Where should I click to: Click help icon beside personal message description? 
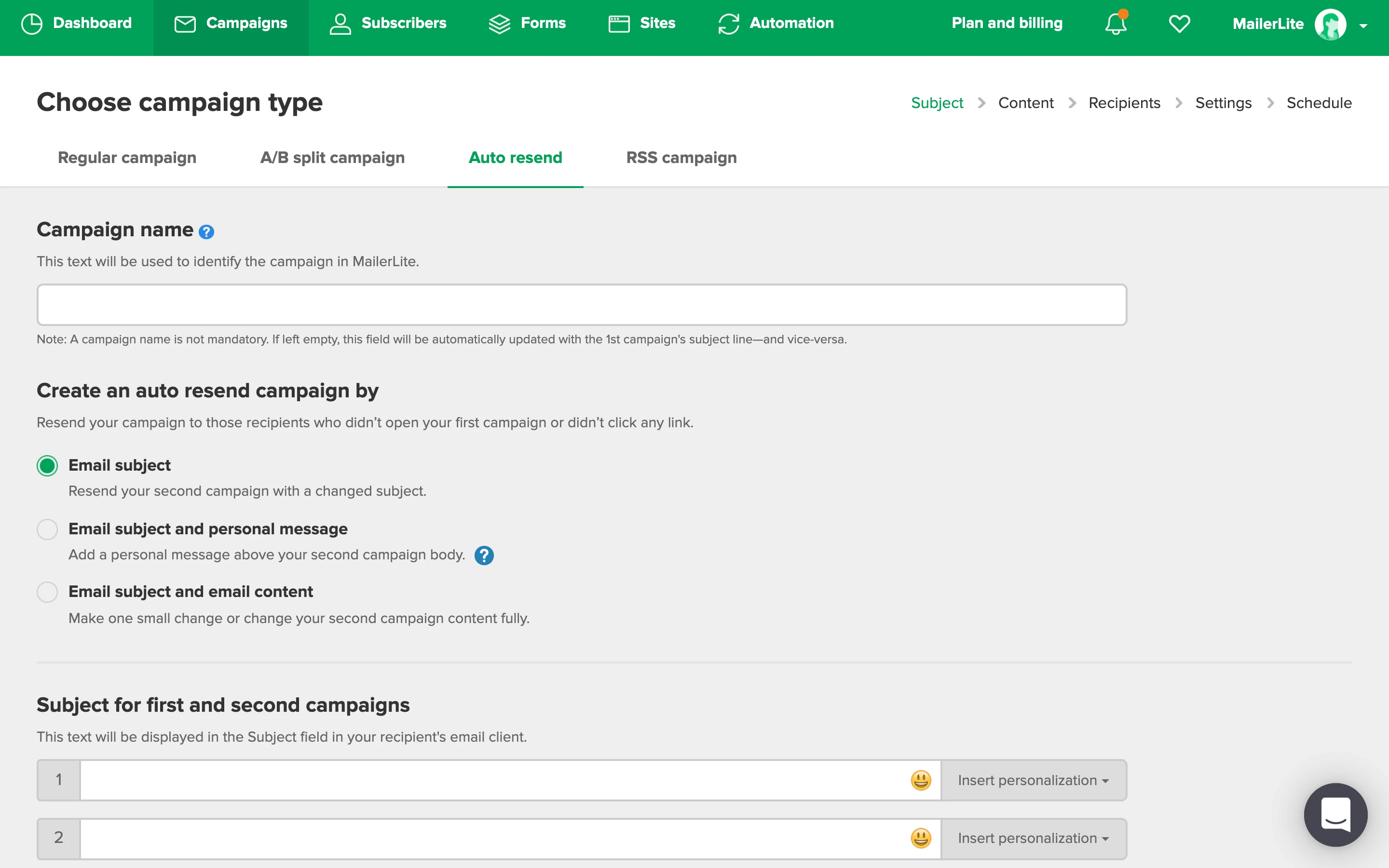tap(484, 555)
